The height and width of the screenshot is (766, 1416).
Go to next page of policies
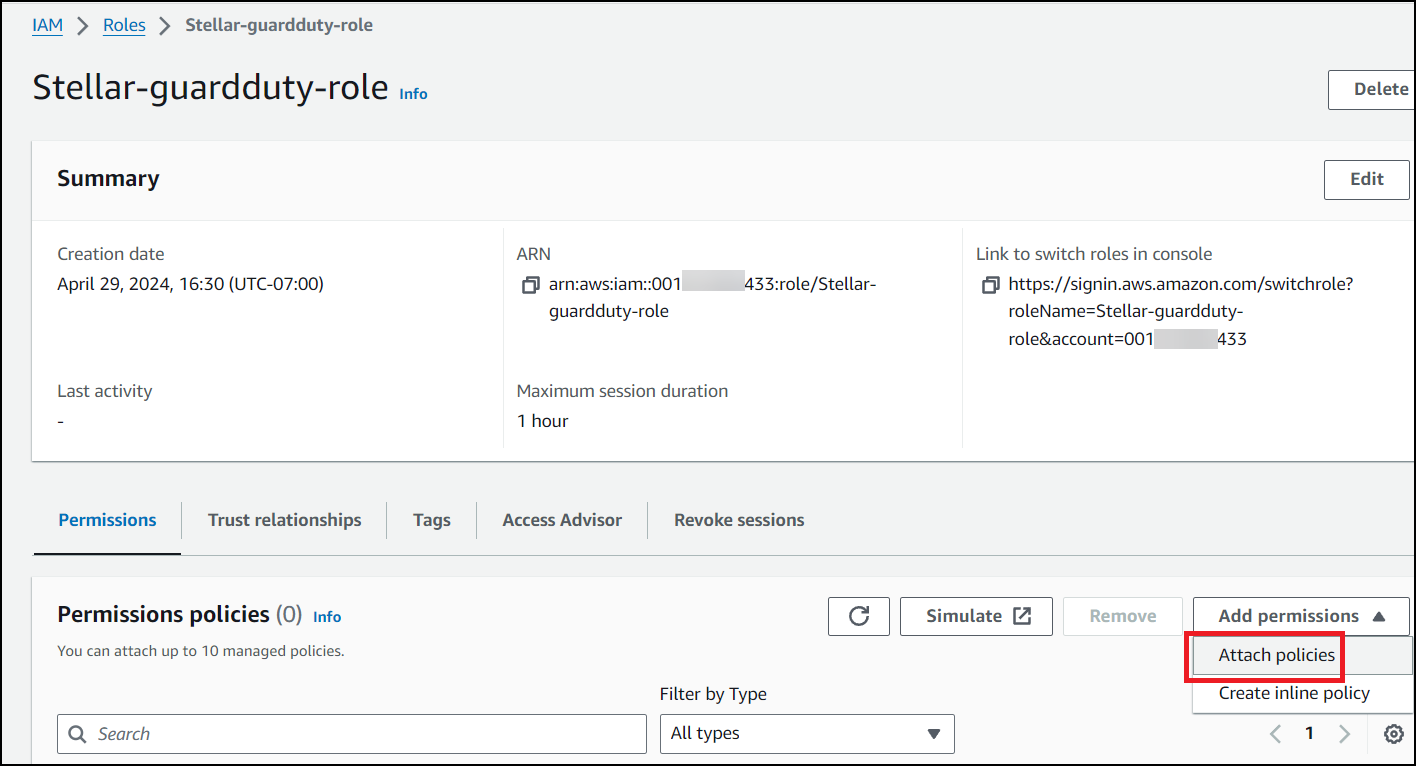click(1344, 734)
